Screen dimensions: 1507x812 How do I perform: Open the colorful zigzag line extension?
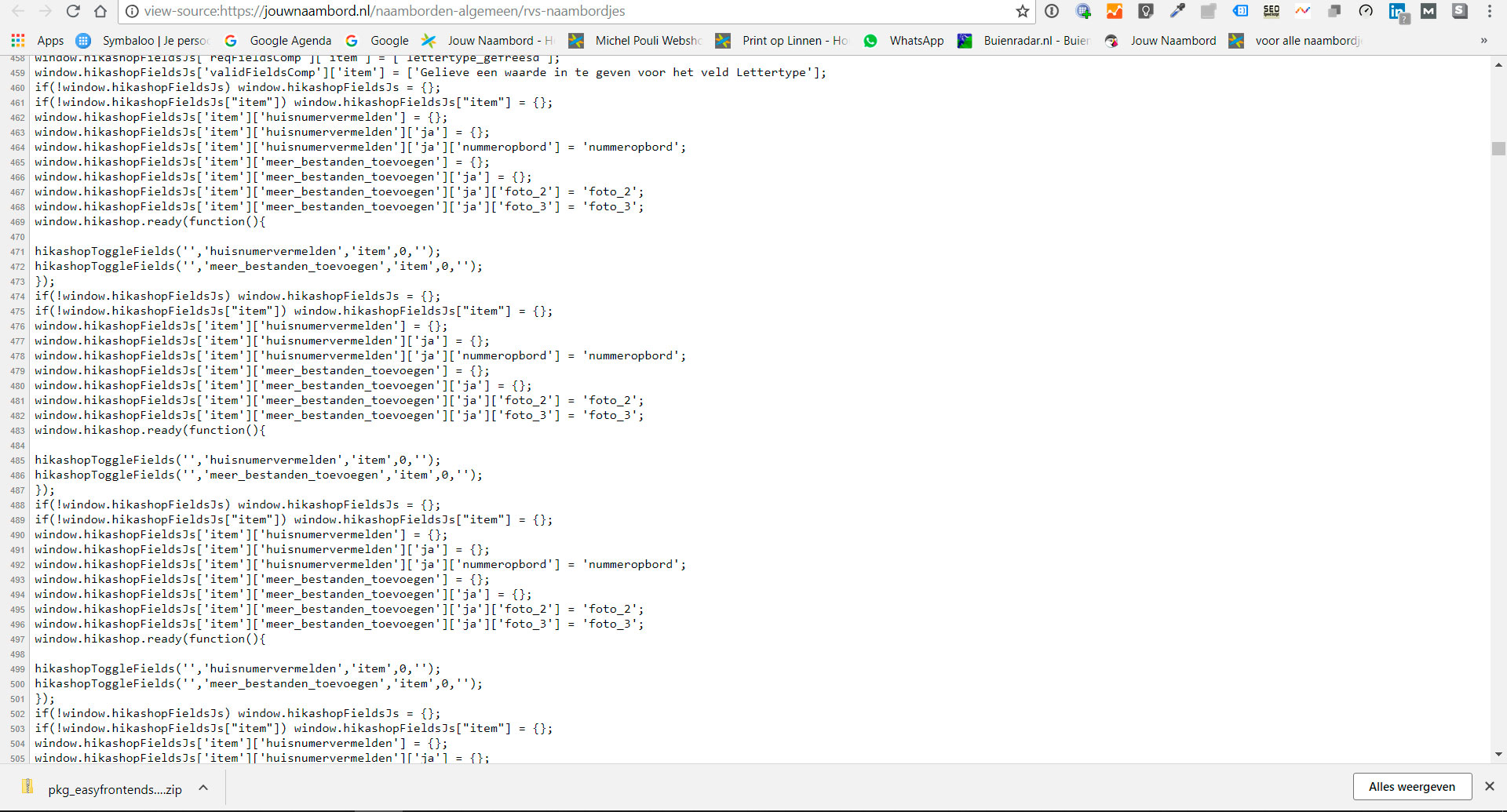(x=1303, y=11)
